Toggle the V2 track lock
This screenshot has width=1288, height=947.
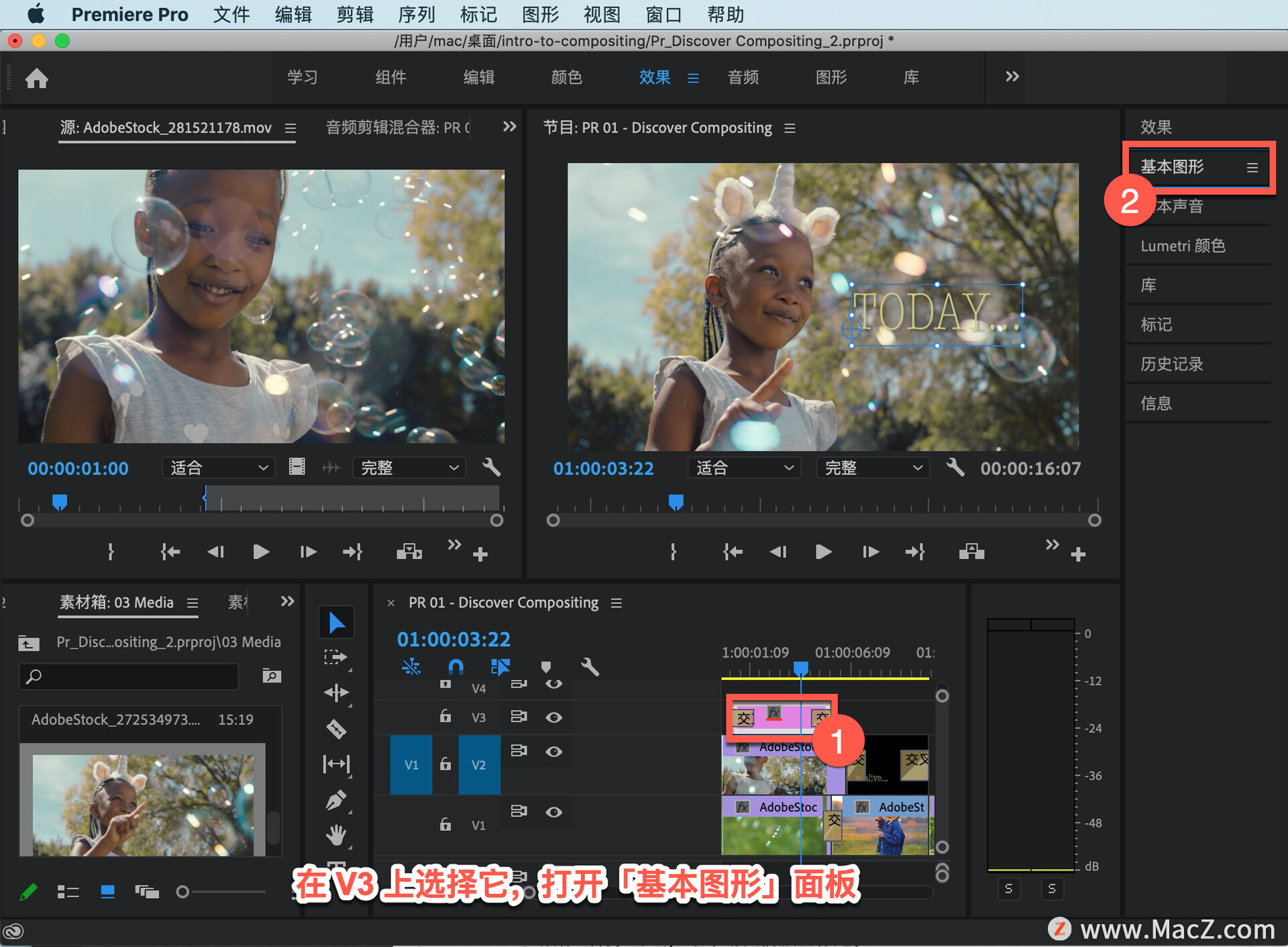click(445, 764)
